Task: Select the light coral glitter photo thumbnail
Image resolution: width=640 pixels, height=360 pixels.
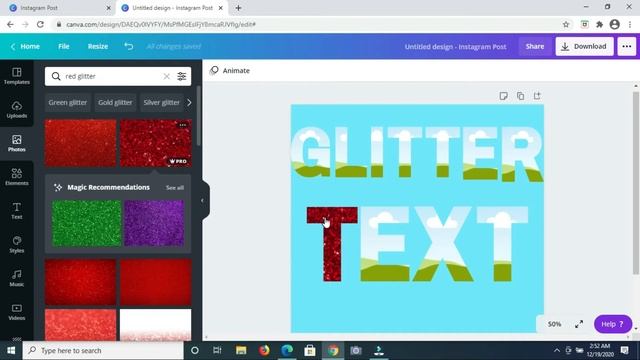Action: coord(80,325)
